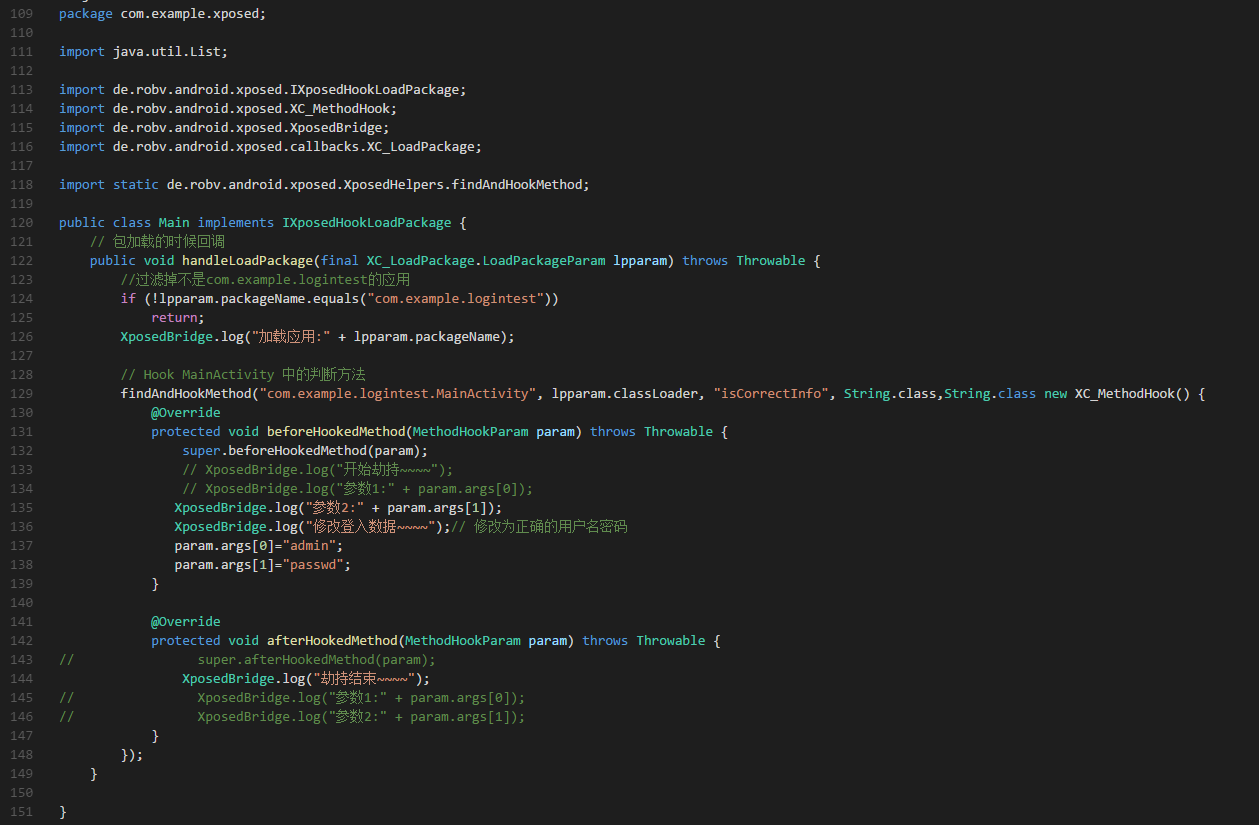Screen dimensions: 1259x825
Task: Click line number 151 in the gutter
Action: (x=21, y=812)
